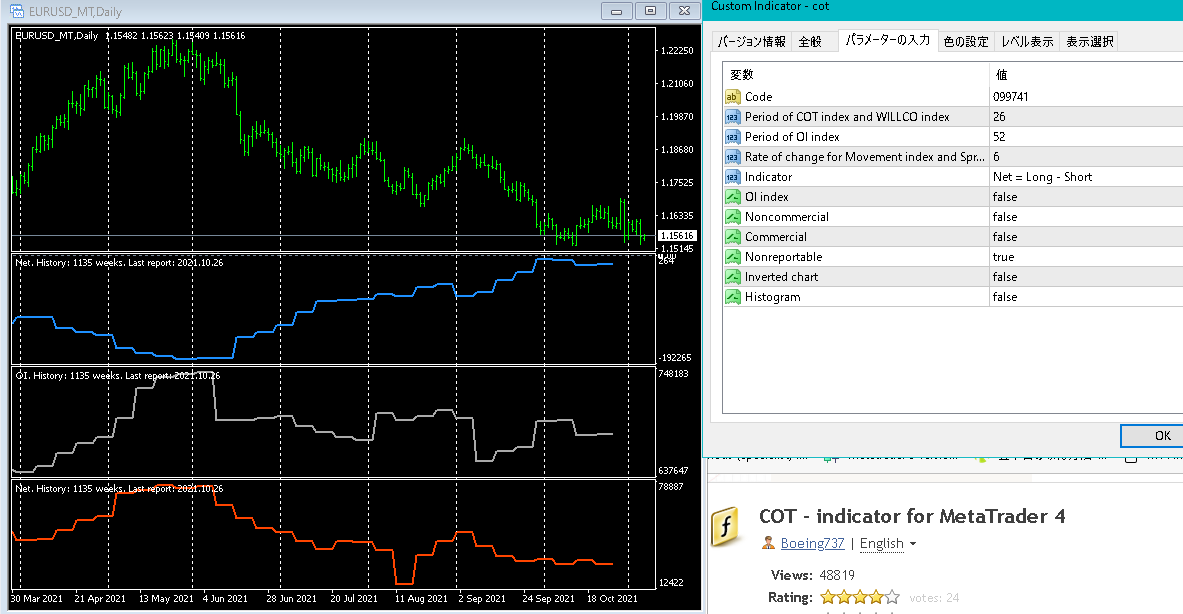The width and height of the screenshot is (1183, 614).
Task: Open the 表示選択 tab
Action: pos(1089,41)
